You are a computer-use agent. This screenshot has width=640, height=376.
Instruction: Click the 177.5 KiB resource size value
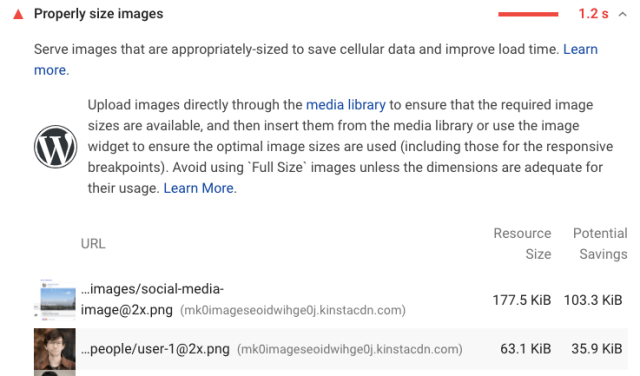tap(522, 300)
